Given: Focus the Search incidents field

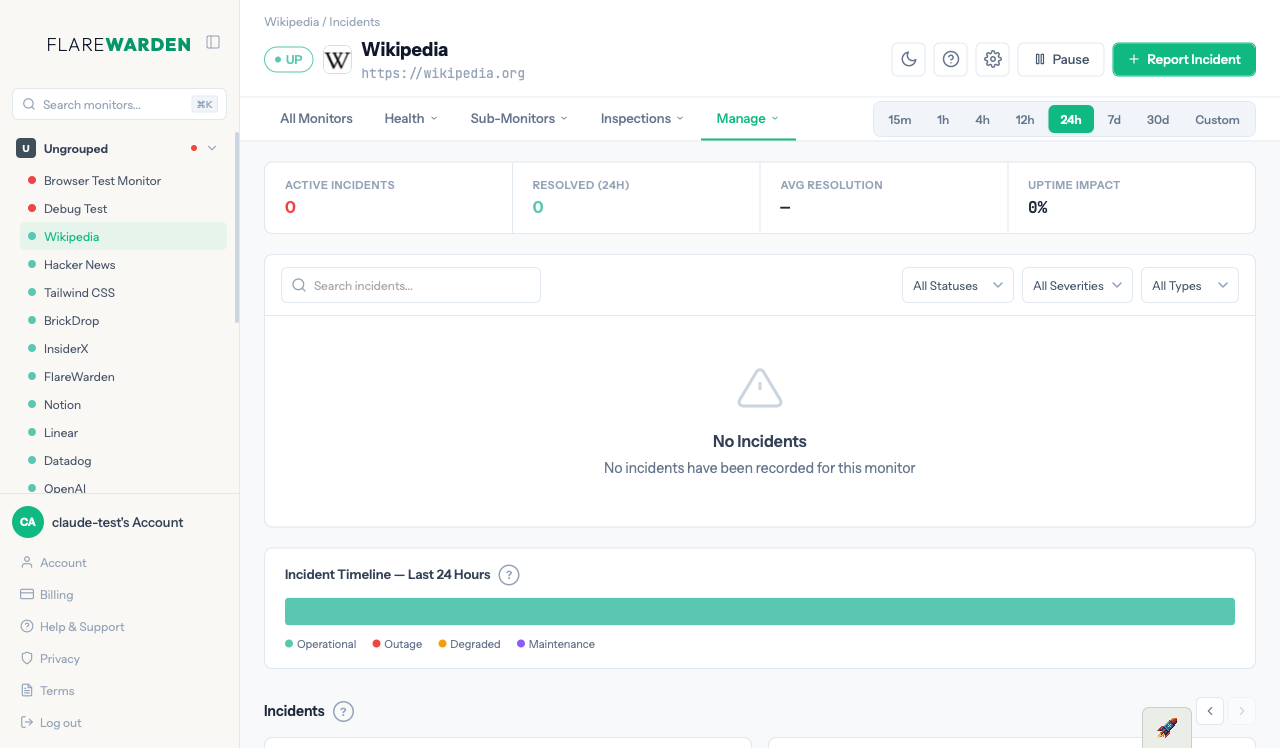Looking at the screenshot, I should click(x=411, y=285).
